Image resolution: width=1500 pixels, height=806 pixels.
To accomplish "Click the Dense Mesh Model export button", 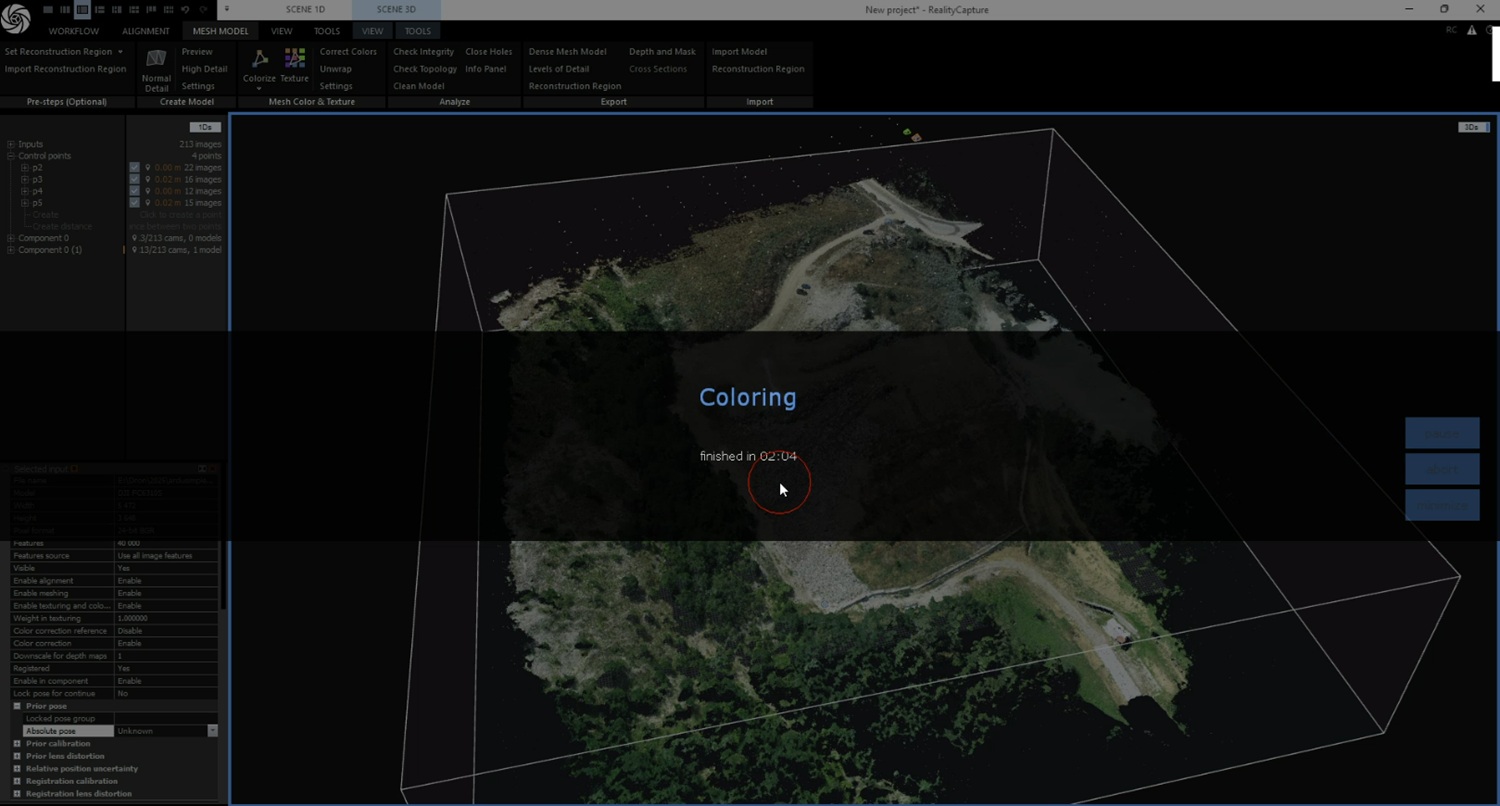I will 567,52.
